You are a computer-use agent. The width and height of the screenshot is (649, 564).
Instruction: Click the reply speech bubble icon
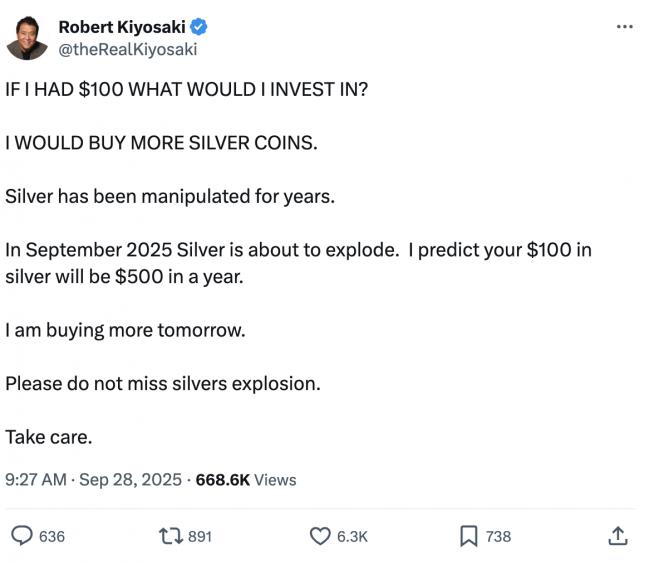tap(21, 536)
